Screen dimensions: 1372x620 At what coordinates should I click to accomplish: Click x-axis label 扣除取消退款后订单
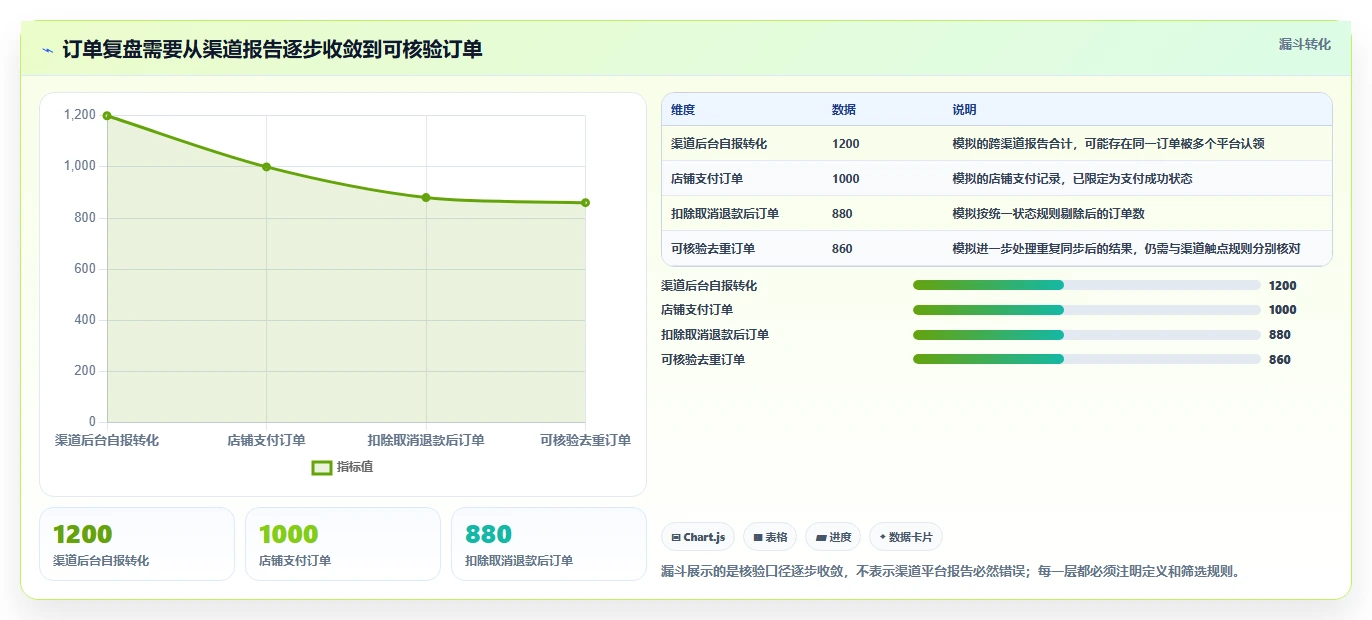click(426, 440)
